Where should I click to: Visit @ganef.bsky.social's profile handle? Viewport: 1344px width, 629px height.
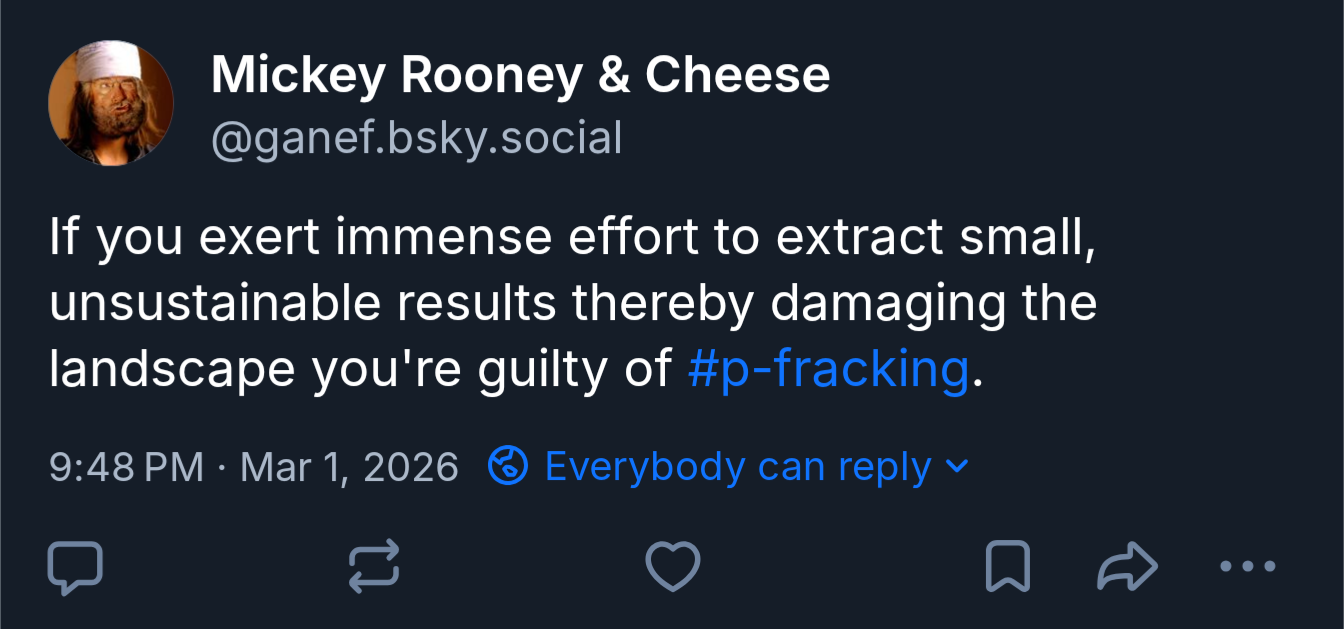[x=416, y=137]
